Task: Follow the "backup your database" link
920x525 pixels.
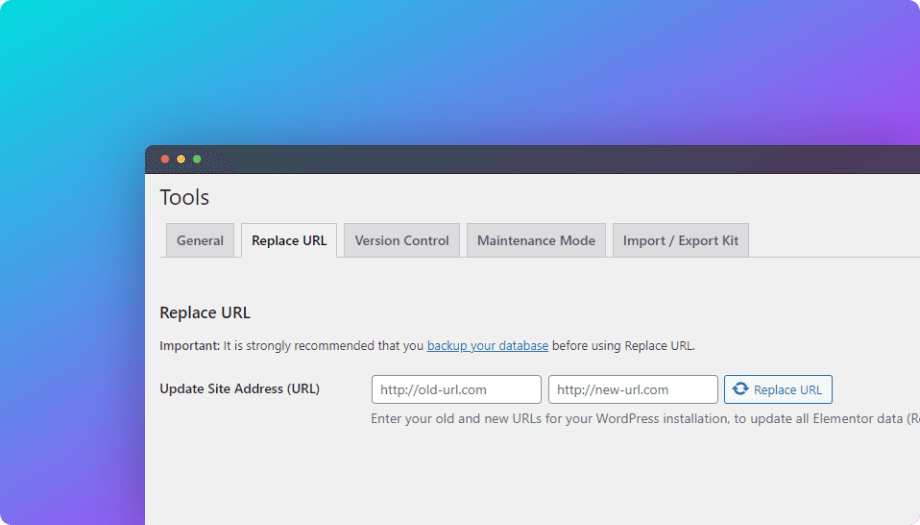Action: (487, 346)
